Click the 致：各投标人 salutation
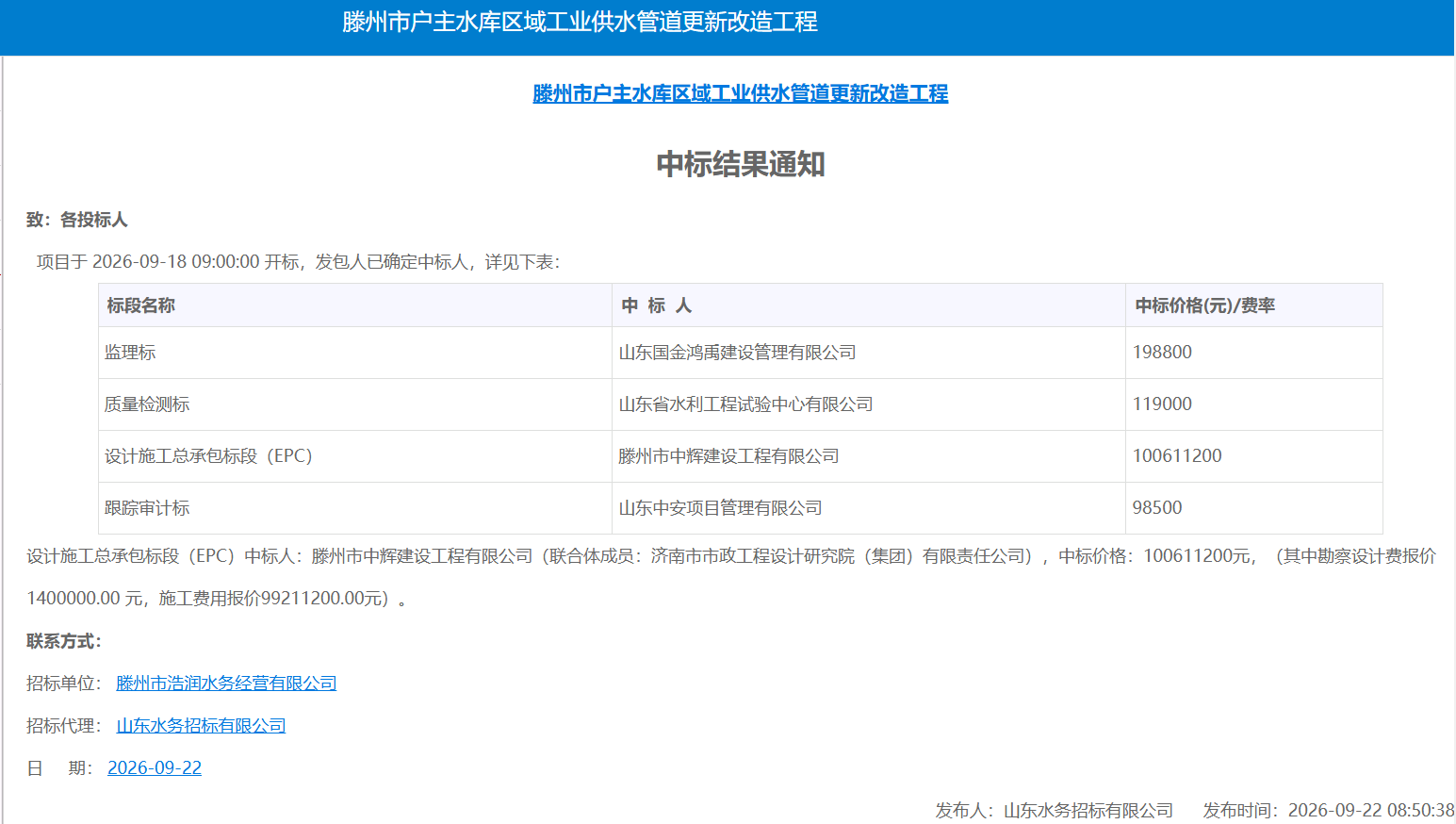This screenshot has height=824, width=1456. point(77,220)
